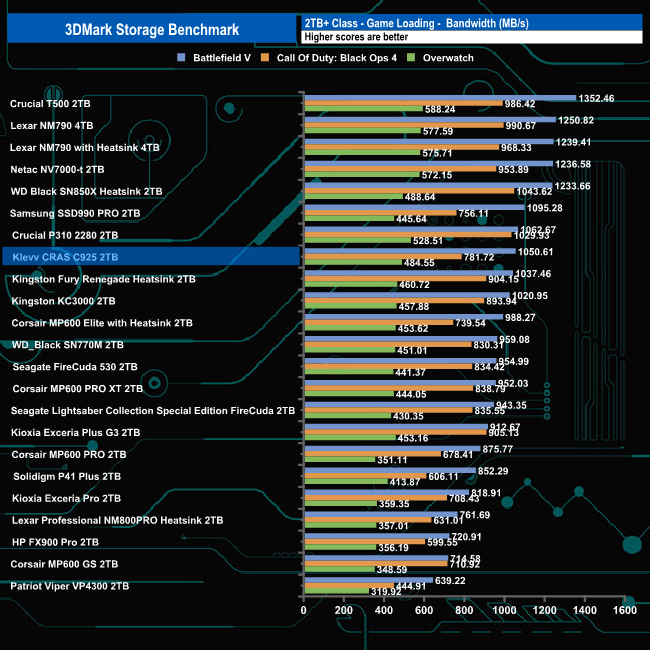This screenshot has height=650, width=650.
Task: Select the 'Crucial P310 2280 2TB' label
Action: (x=65, y=235)
